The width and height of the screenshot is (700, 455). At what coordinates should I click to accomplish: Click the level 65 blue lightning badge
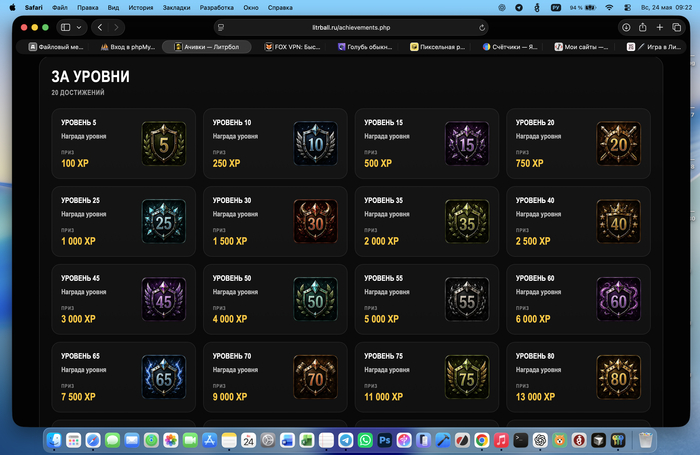pos(164,377)
